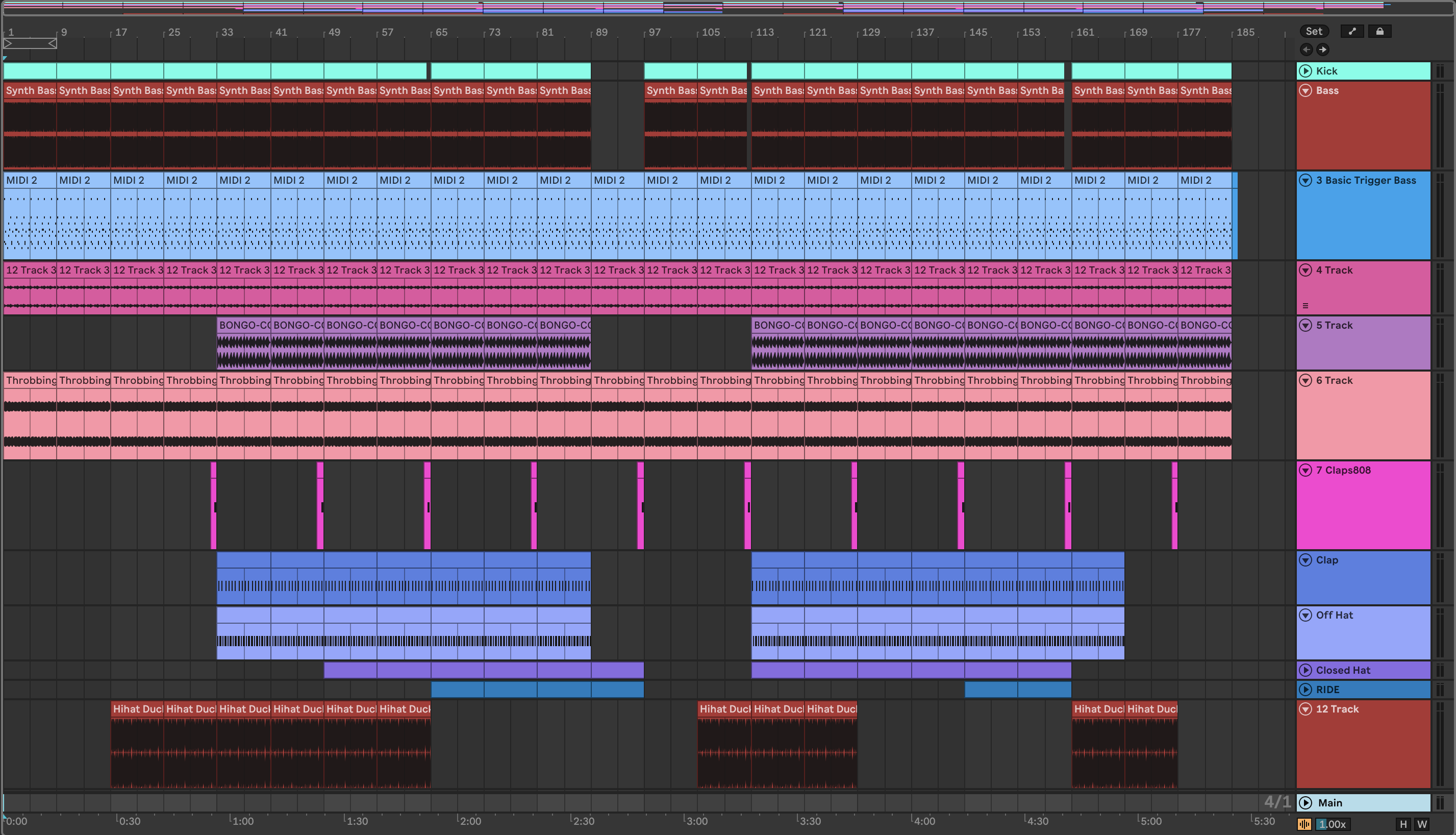Click bar 97 on the beat ruler
This screenshot has width=1456, height=835.
point(655,33)
